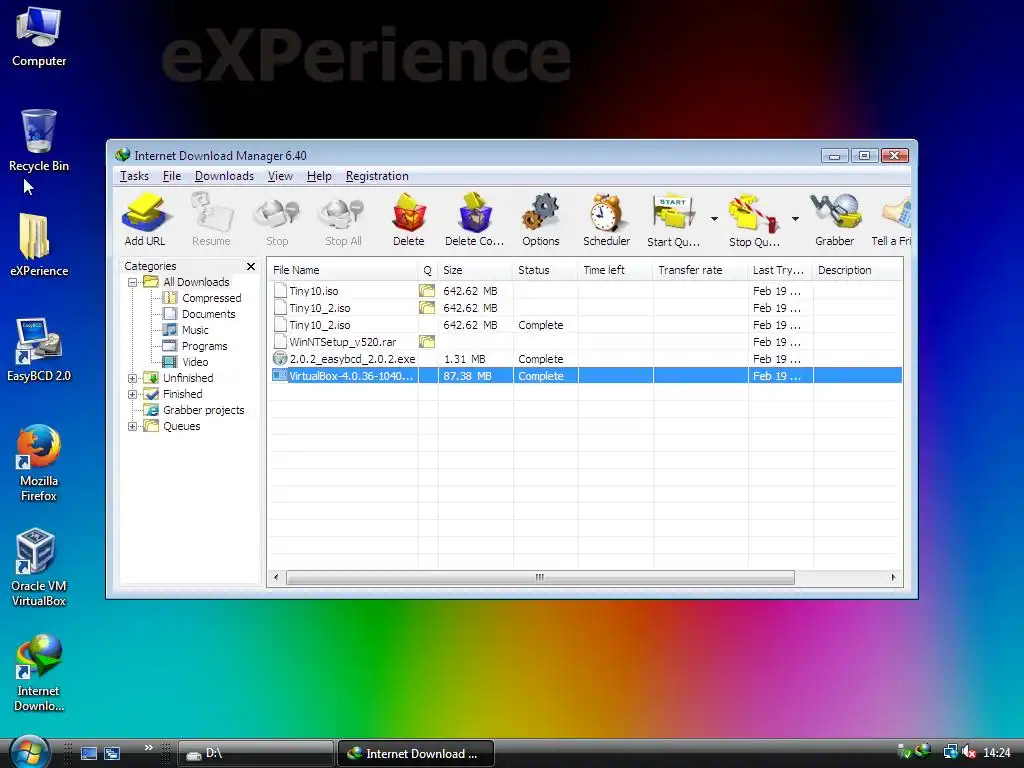Screen dimensions: 1024x768
Task: Click the Delete toolbar icon
Action: point(409,219)
